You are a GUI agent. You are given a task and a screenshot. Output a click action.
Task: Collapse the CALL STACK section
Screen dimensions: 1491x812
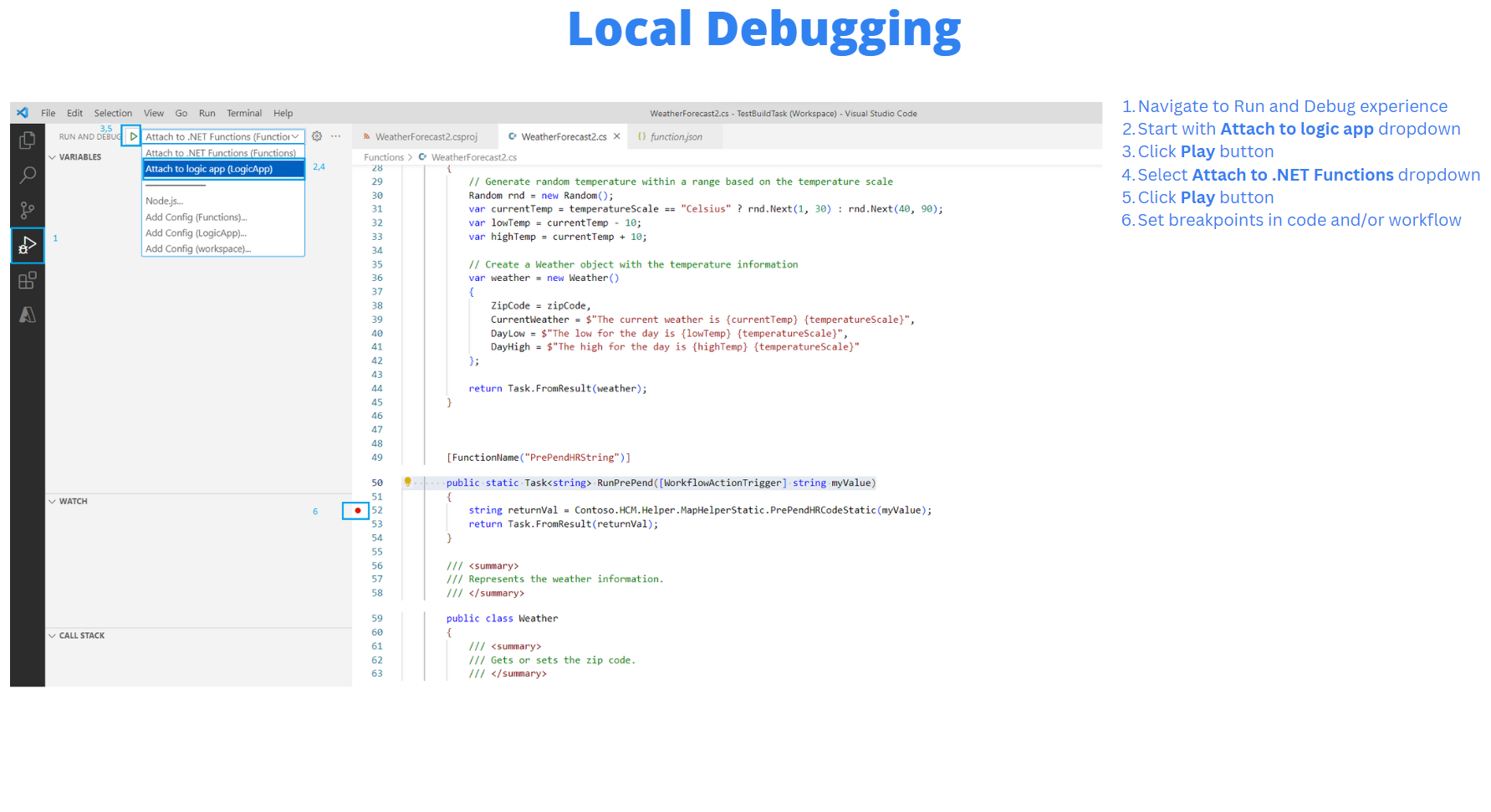click(77, 636)
